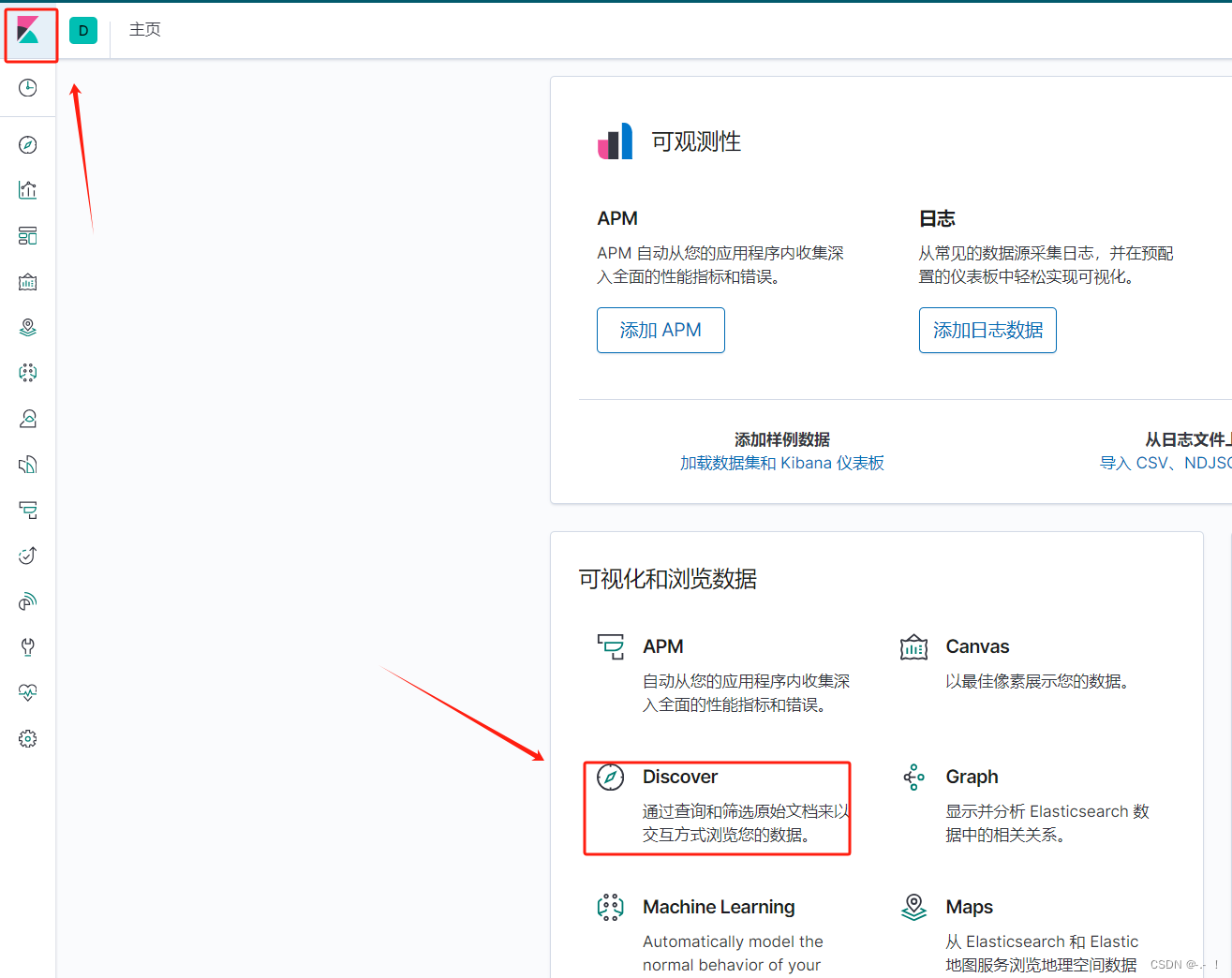The height and width of the screenshot is (978, 1232).
Task: Open Dashboard icon in sidebar
Action: click(x=28, y=236)
